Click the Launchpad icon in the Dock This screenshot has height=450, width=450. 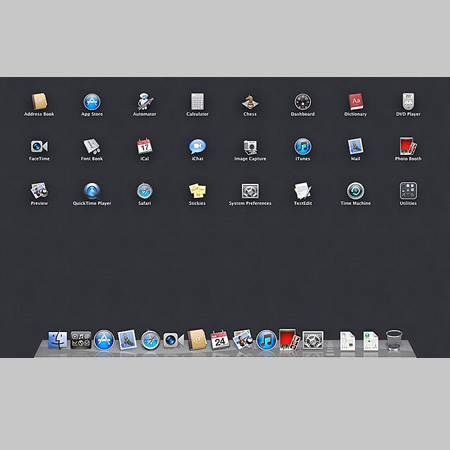tap(81, 340)
